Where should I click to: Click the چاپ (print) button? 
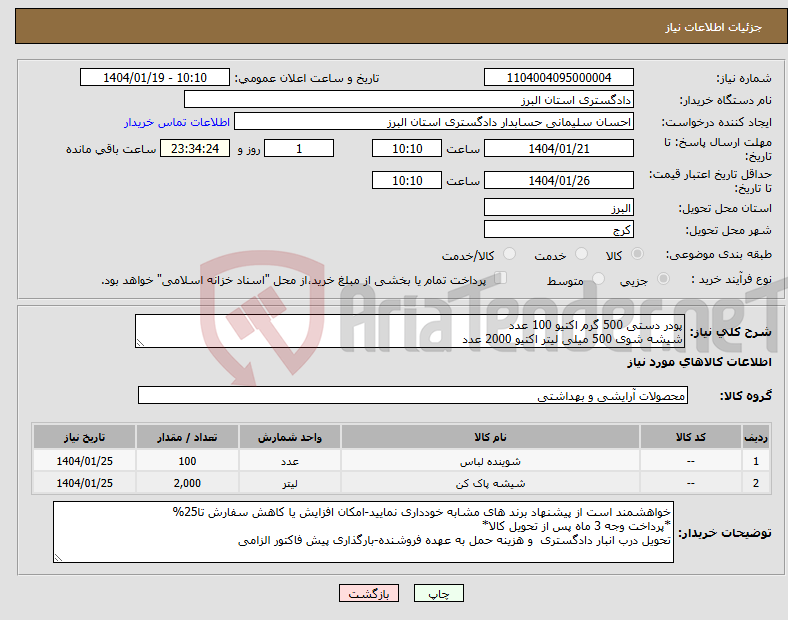coord(438,593)
